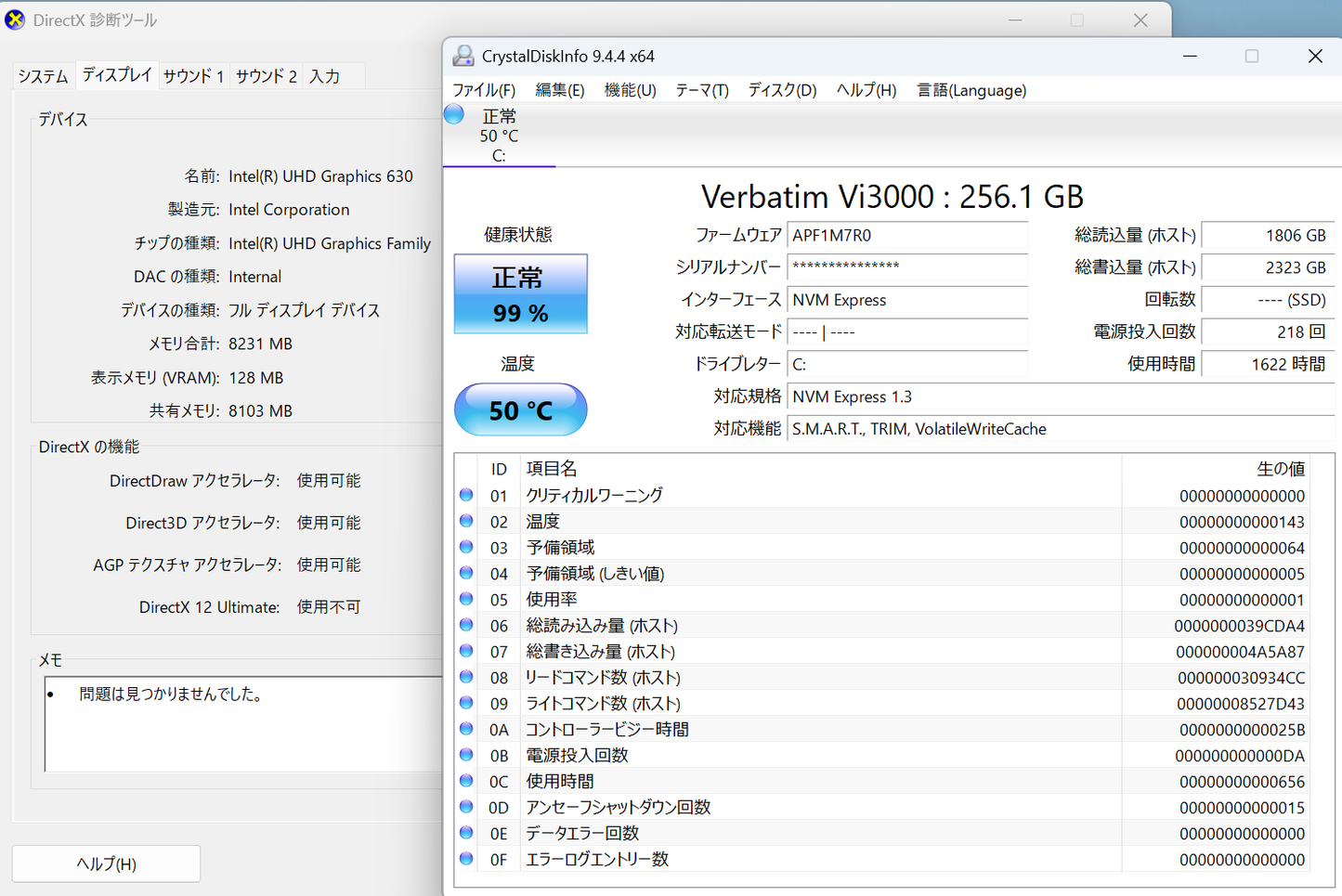Screen dimensions: 1342x896
Task: Open the 言語(Language) menu
Action: (x=971, y=90)
